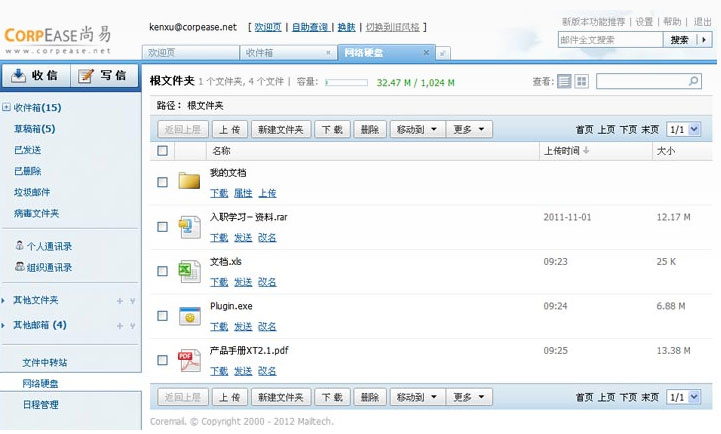Switch to the 欢迎页 tab
The image size is (721, 434).
click(190, 53)
